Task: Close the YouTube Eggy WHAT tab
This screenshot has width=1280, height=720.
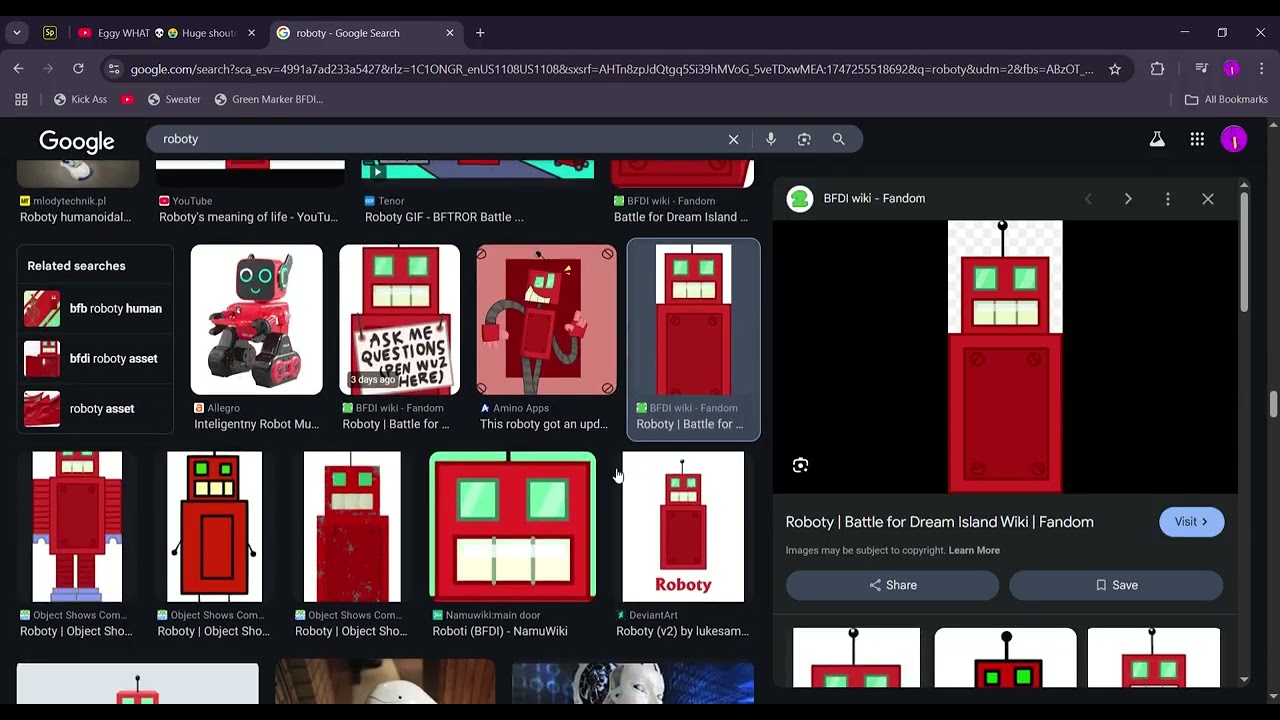Action: pos(251,33)
